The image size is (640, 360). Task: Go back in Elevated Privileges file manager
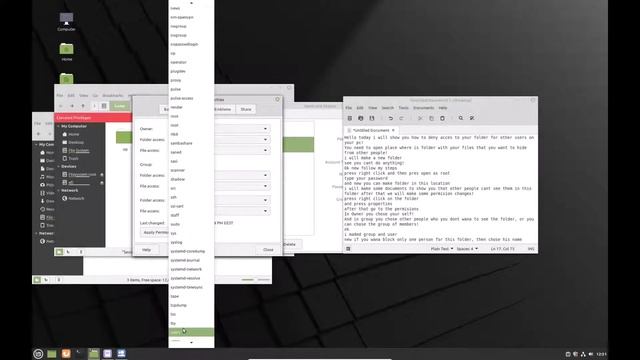[x=60, y=106]
